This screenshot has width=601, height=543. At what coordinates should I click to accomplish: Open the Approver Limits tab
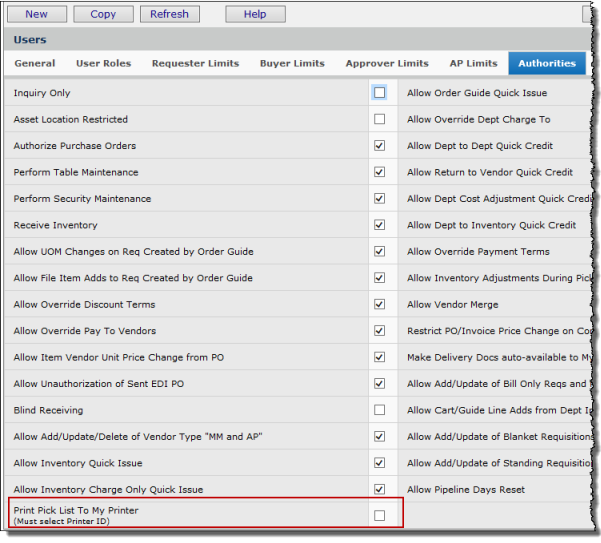(x=385, y=63)
